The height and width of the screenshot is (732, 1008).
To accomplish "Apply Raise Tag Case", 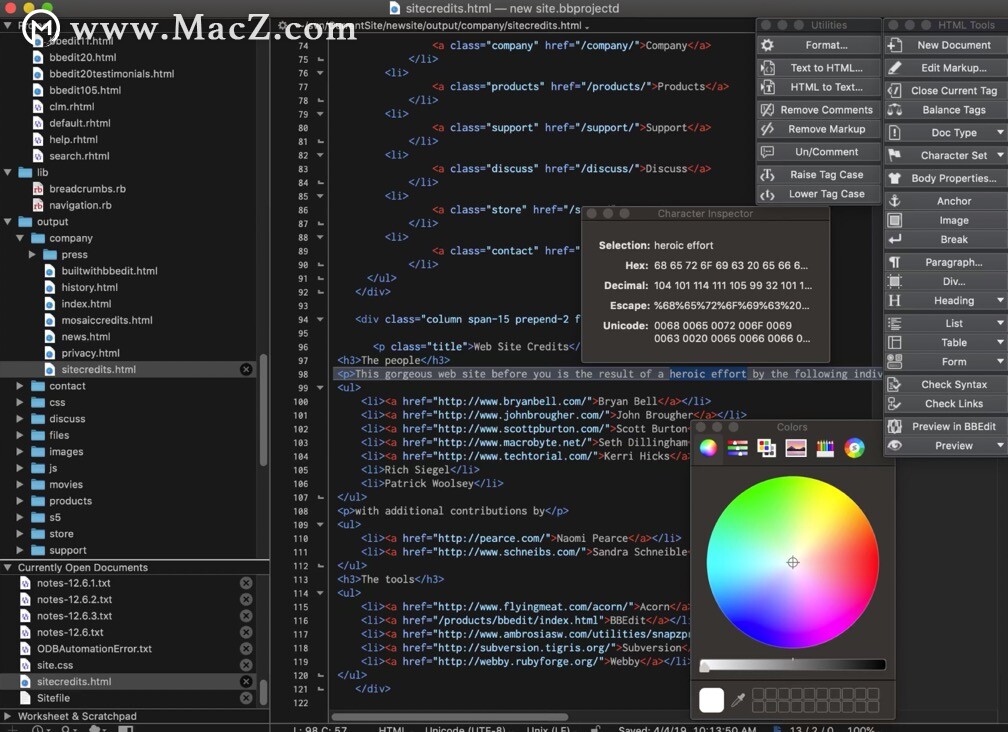I will coord(818,174).
